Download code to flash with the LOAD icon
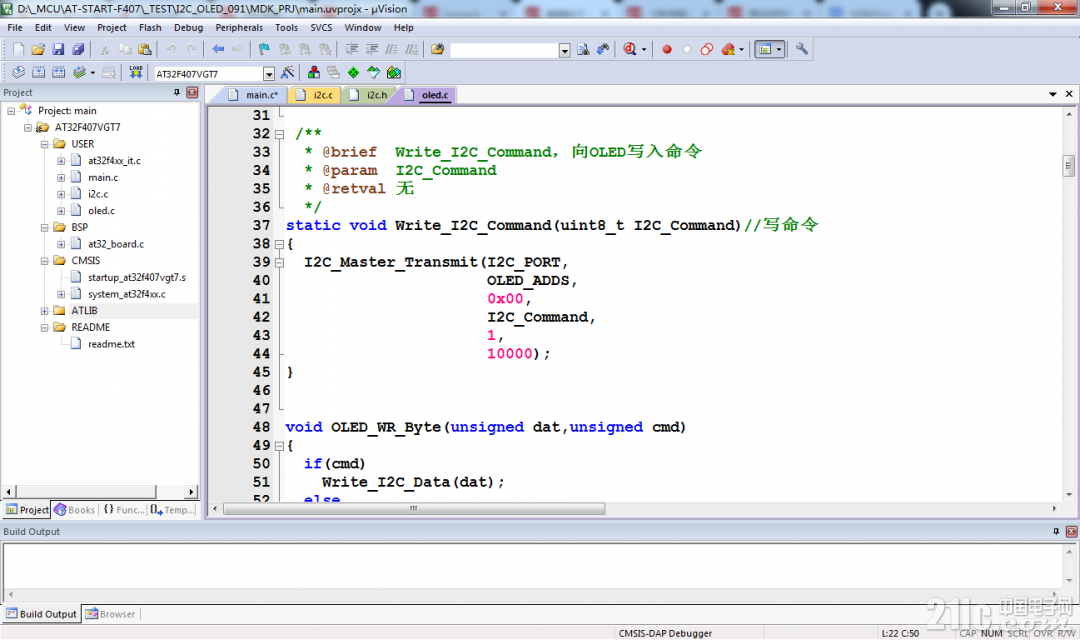The image size is (1080, 640). point(136,72)
